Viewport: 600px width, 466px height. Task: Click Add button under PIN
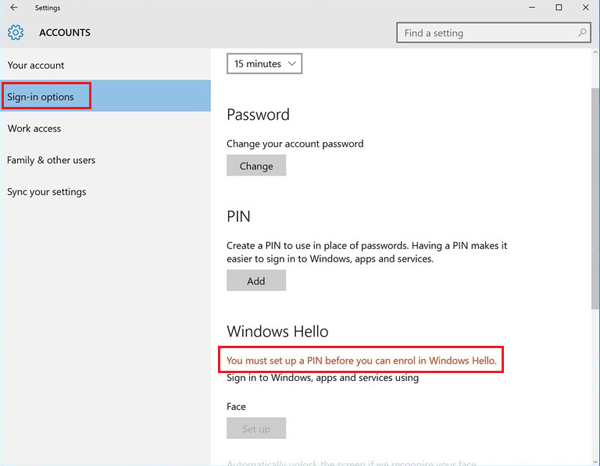point(256,280)
